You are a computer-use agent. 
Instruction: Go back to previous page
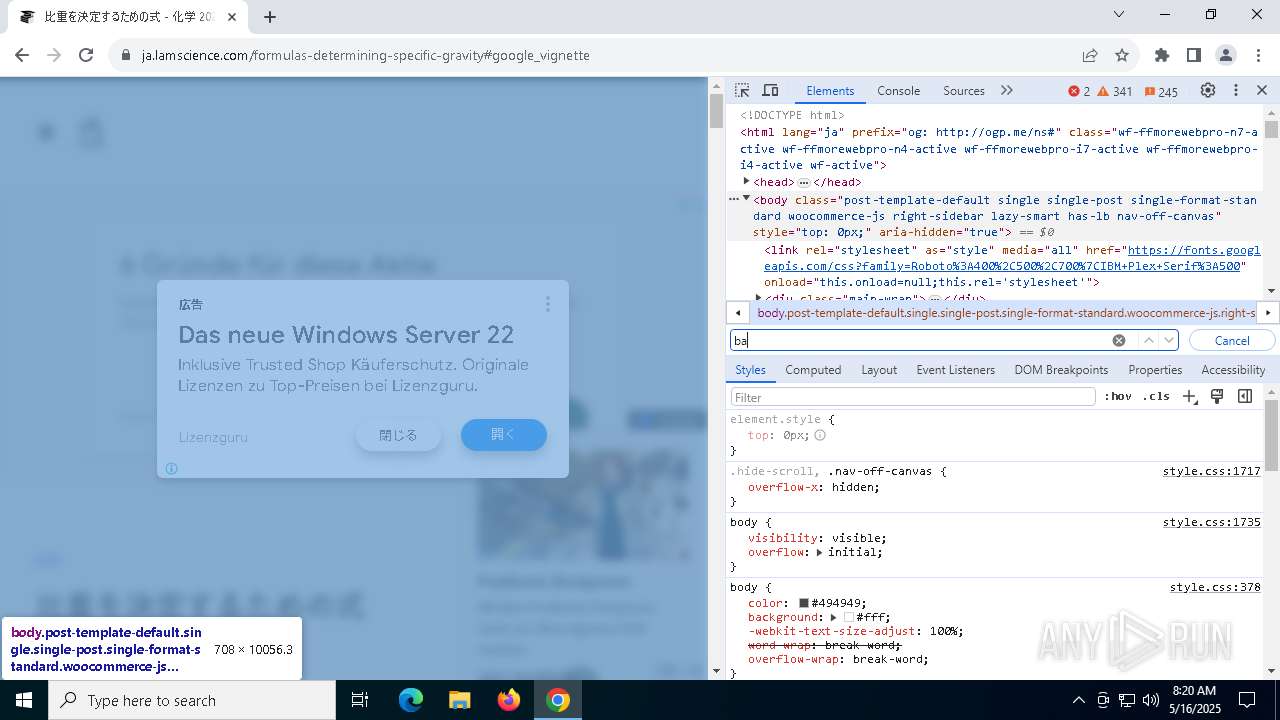click(x=22, y=55)
